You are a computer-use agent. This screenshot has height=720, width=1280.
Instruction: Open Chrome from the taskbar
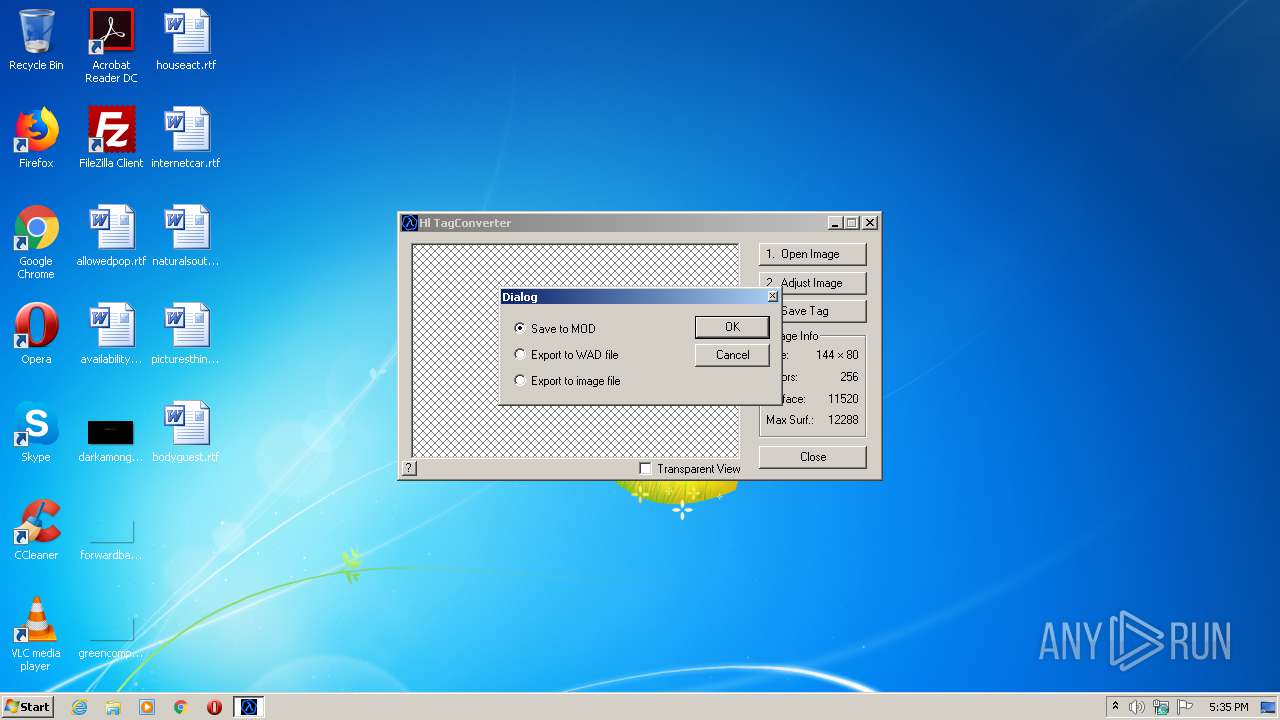(181, 707)
